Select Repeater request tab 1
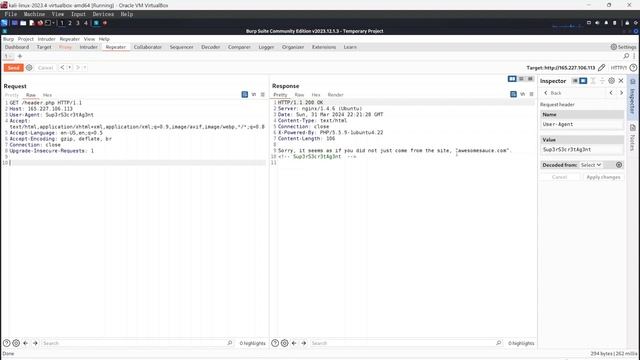The width and height of the screenshot is (640, 360). pos(8,56)
